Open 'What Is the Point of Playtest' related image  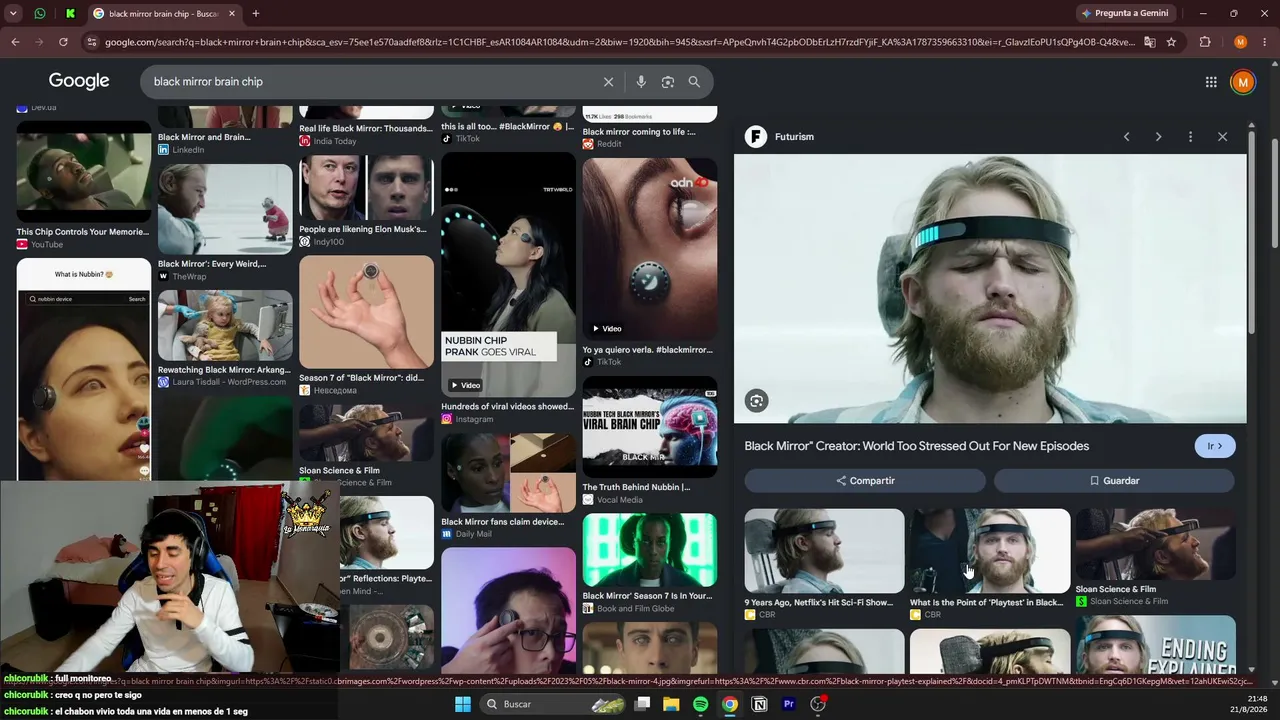pyautogui.click(x=990, y=551)
